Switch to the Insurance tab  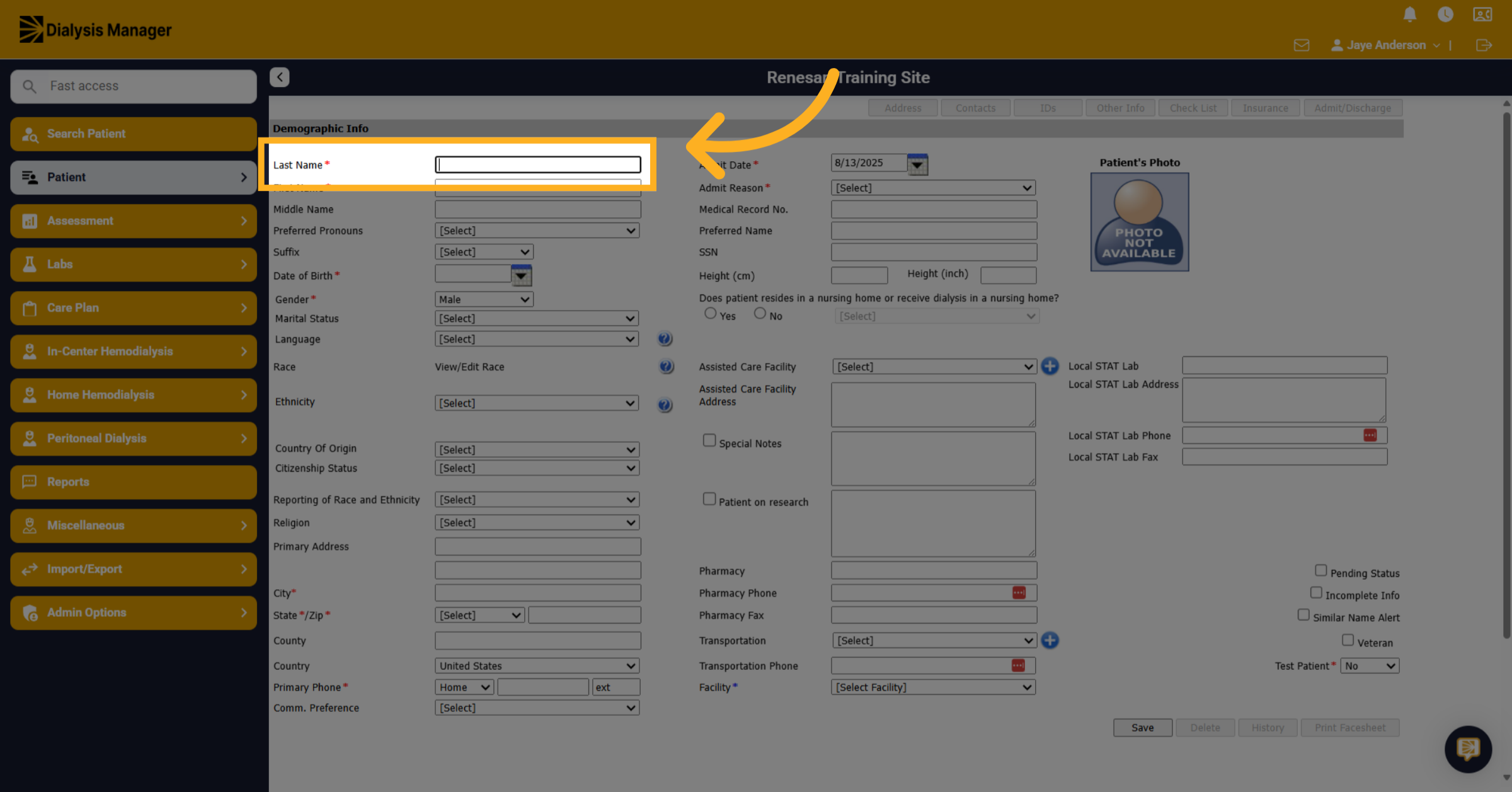[1265, 108]
